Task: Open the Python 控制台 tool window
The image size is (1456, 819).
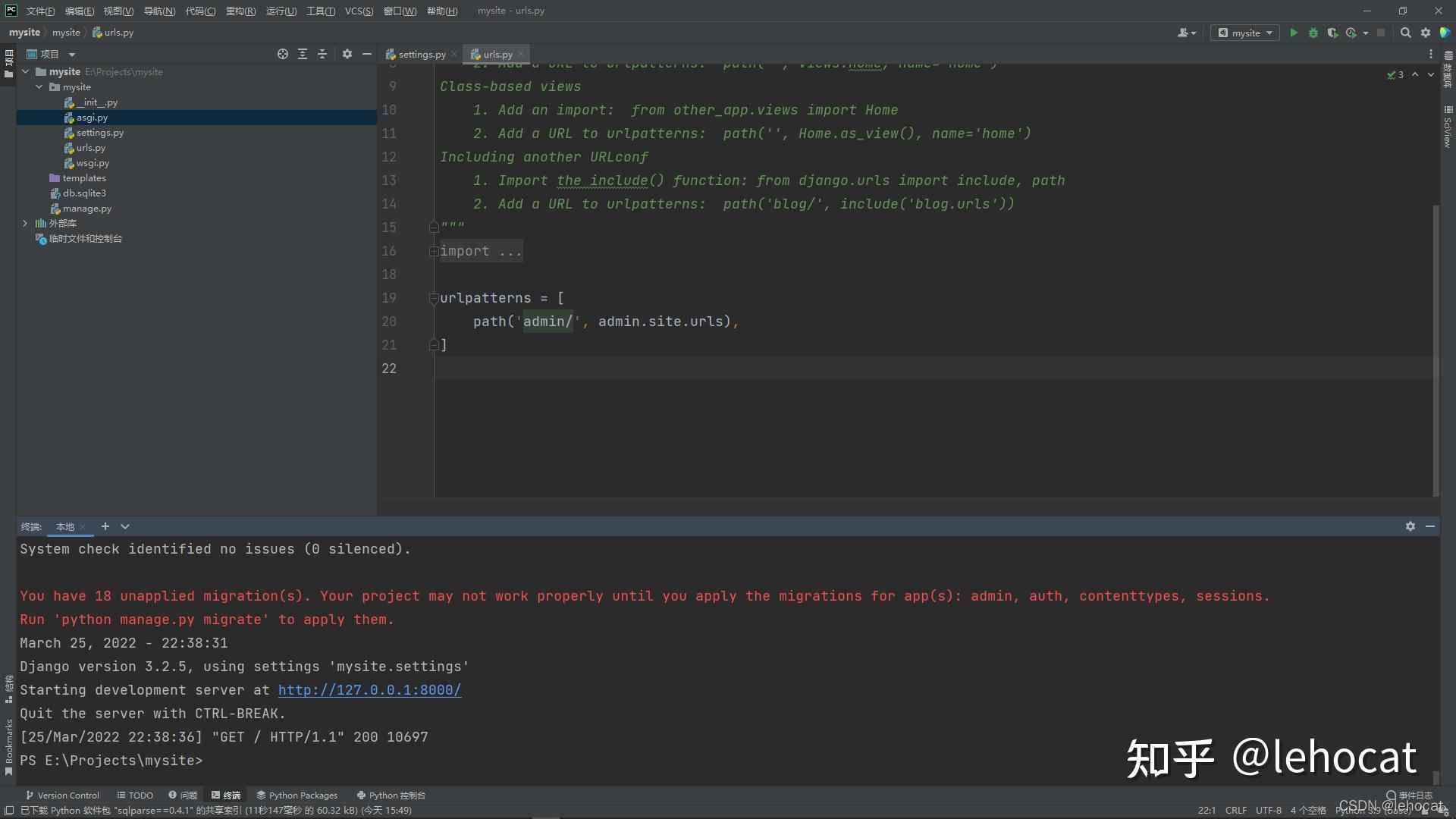Action: 391,795
